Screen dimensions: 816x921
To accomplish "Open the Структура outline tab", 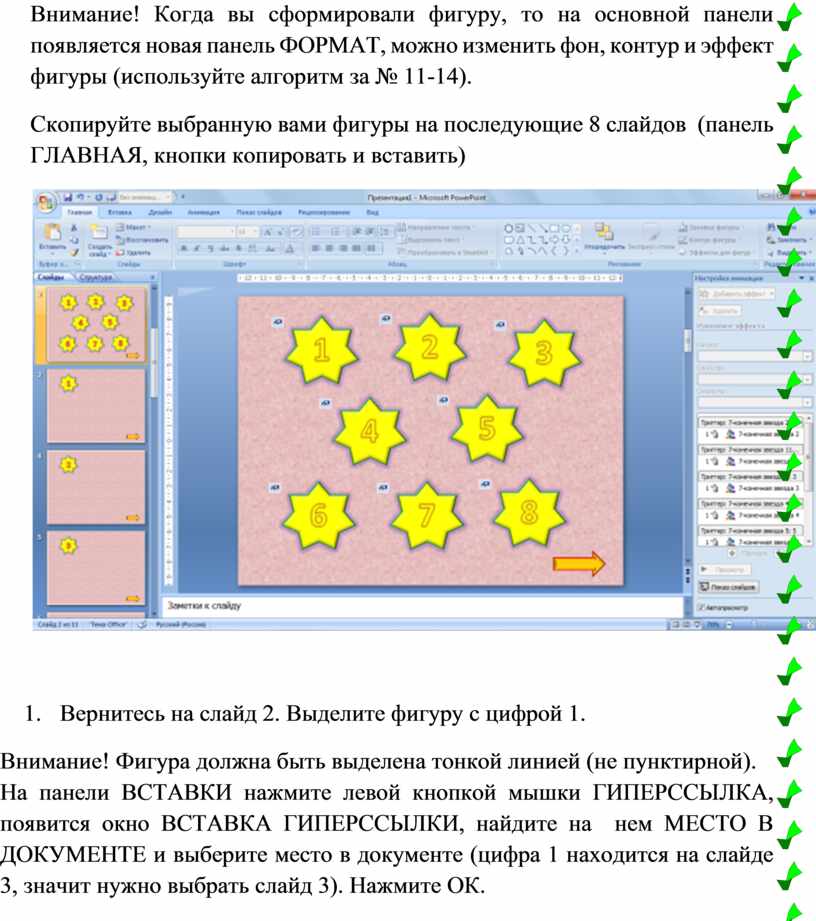I will pyautogui.click(x=96, y=277).
